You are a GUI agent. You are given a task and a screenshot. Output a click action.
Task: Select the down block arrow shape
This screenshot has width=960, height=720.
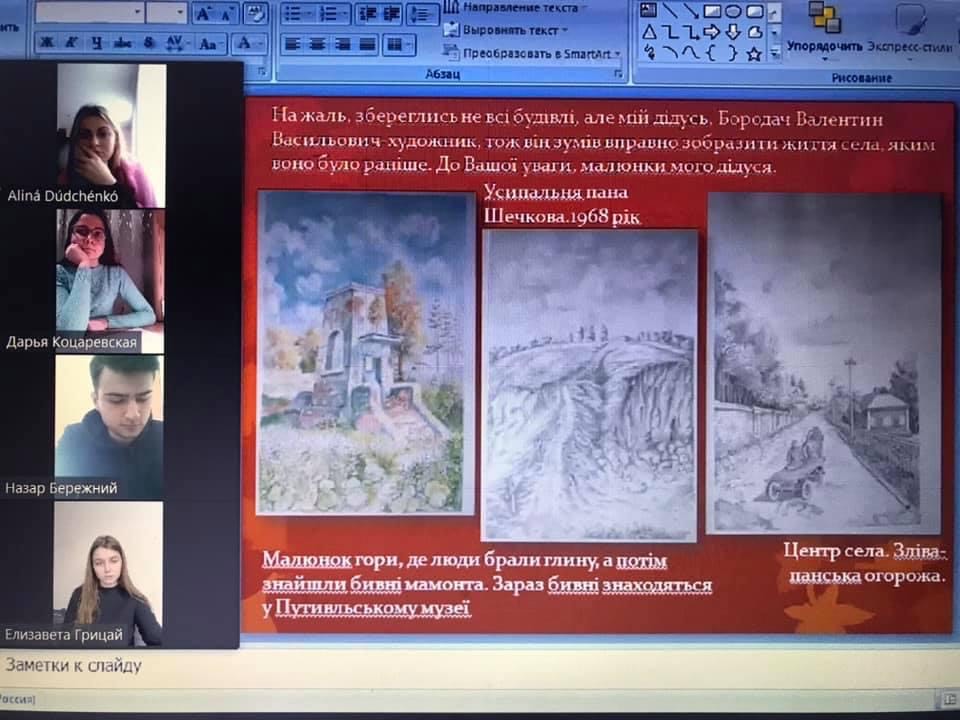(x=733, y=32)
